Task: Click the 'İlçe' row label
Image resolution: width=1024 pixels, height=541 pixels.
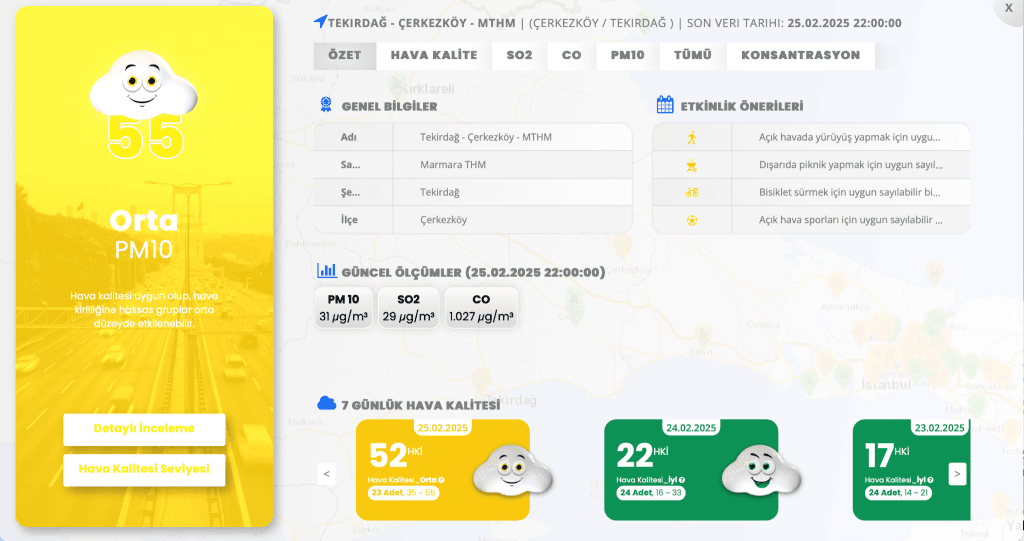Action: [x=349, y=220]
